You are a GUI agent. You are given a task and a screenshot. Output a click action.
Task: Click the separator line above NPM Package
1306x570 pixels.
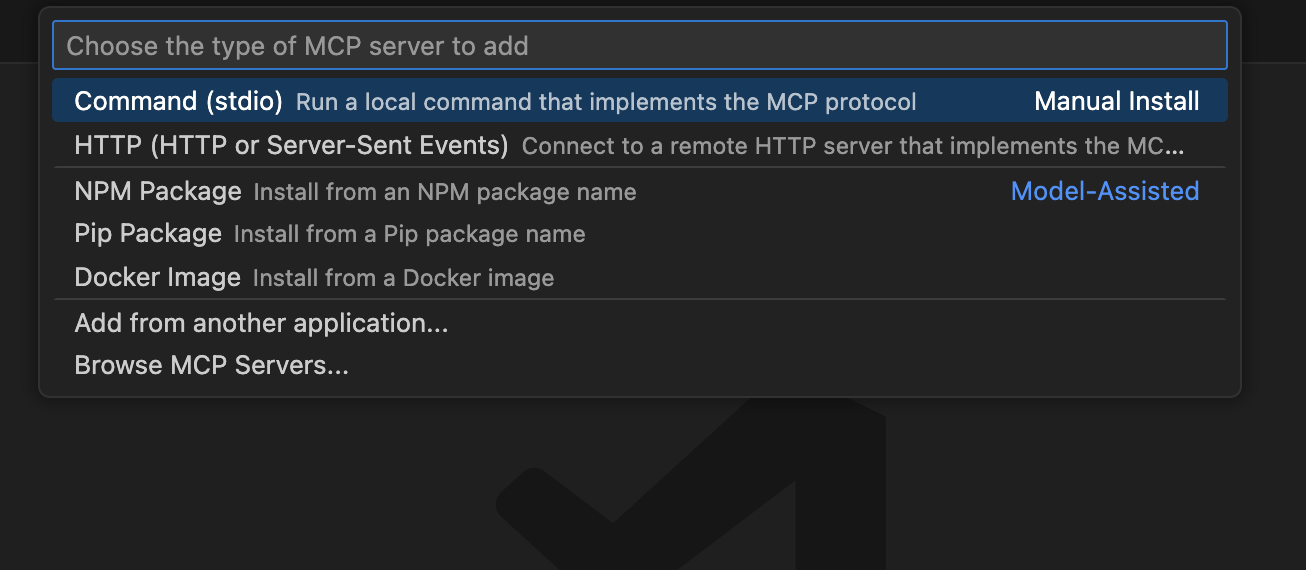(x=640, y=167)
